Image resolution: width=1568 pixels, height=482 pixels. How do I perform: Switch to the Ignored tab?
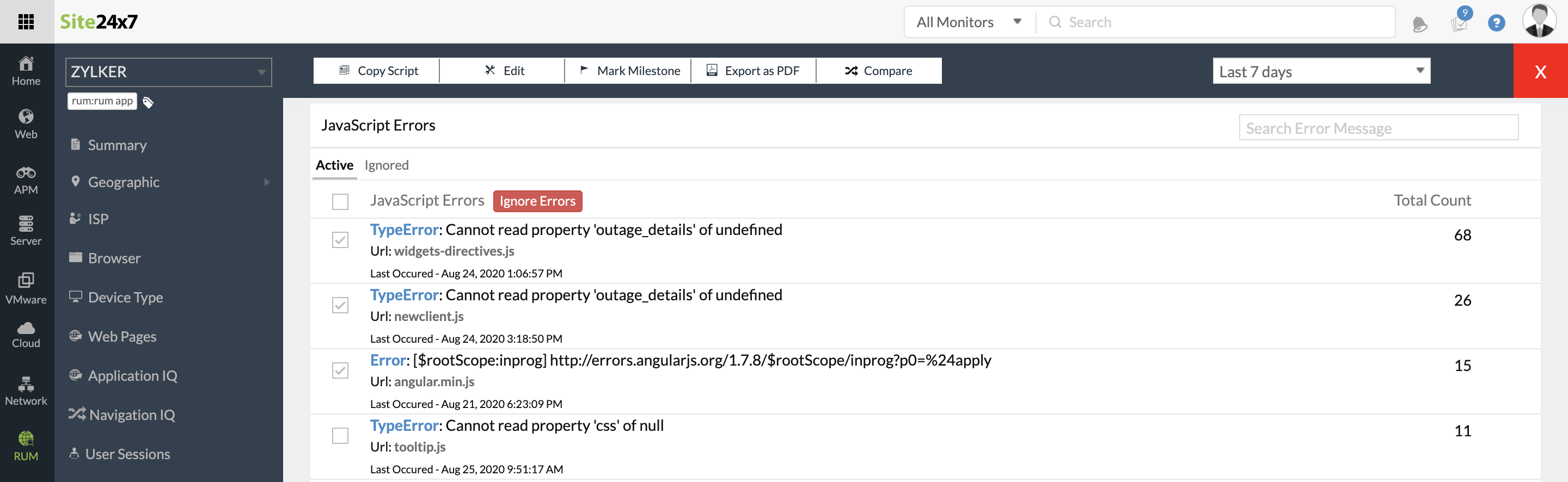387,165
